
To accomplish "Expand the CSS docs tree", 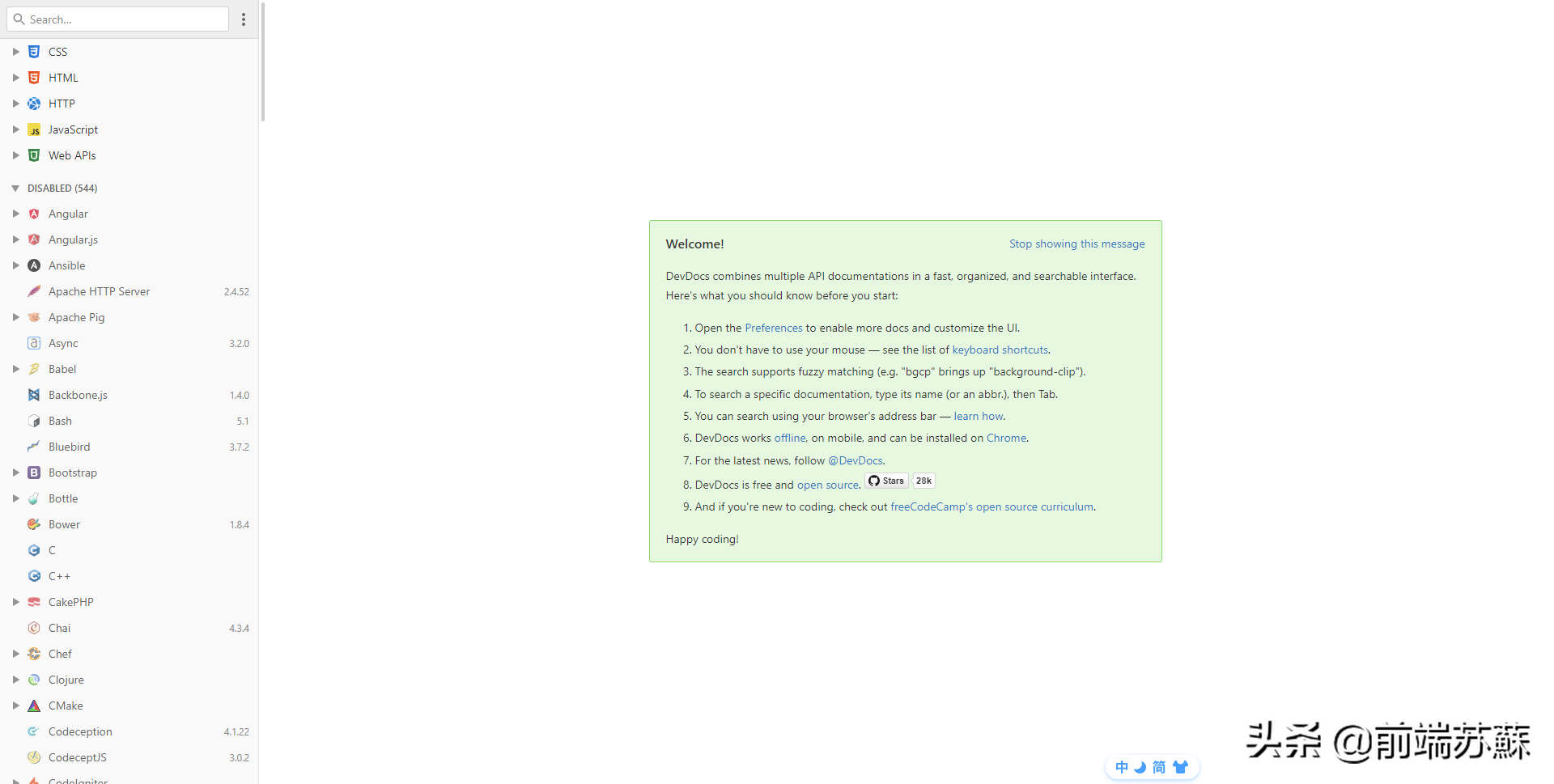I will [x=15, y=52].
